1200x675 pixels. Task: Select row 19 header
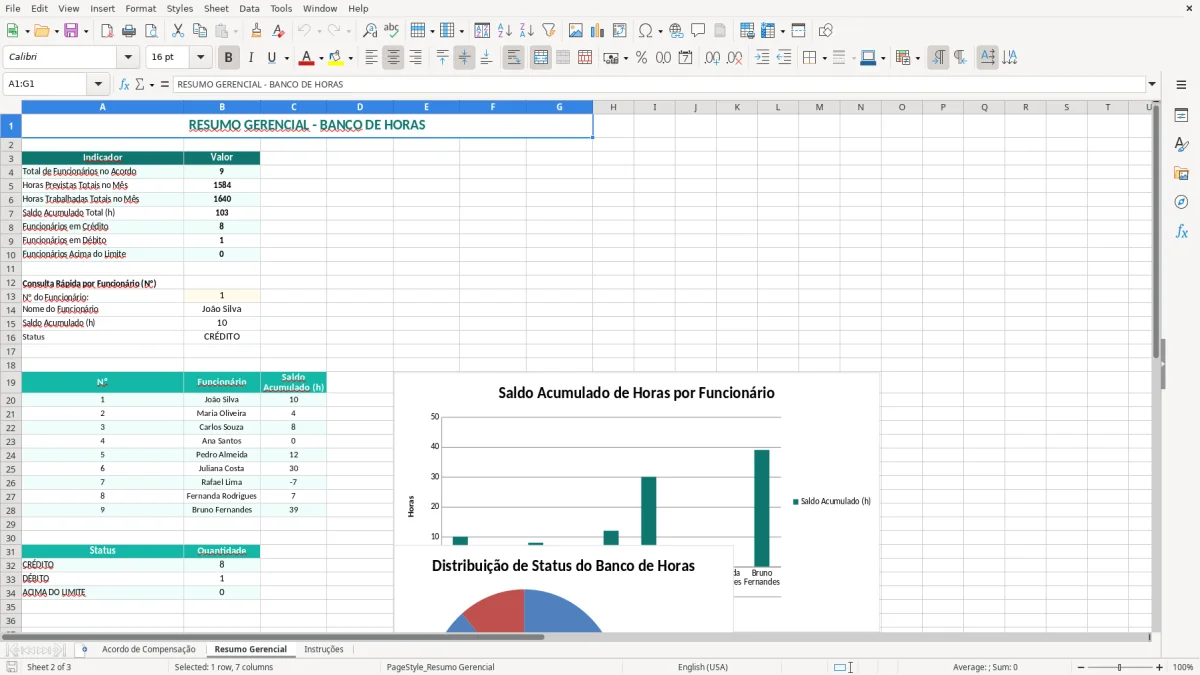(11, 382)
